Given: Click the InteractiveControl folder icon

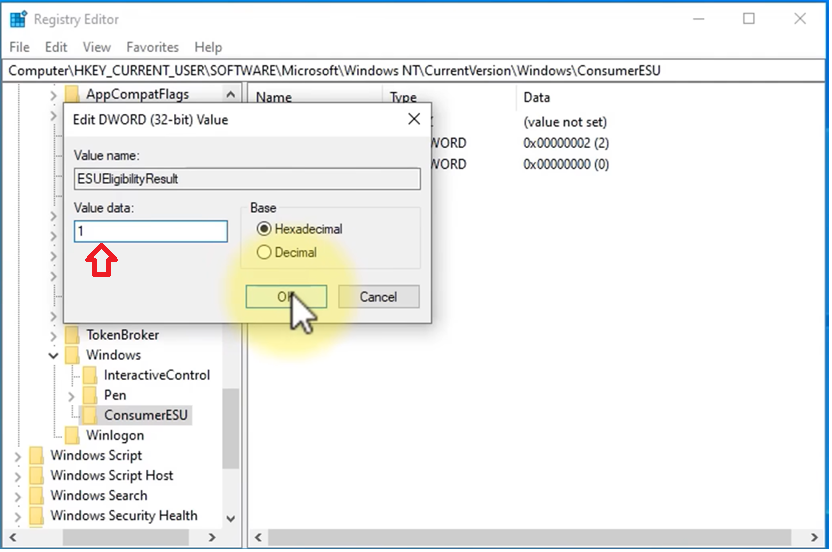Looking at the screenshot, I should tap(90, 375).
